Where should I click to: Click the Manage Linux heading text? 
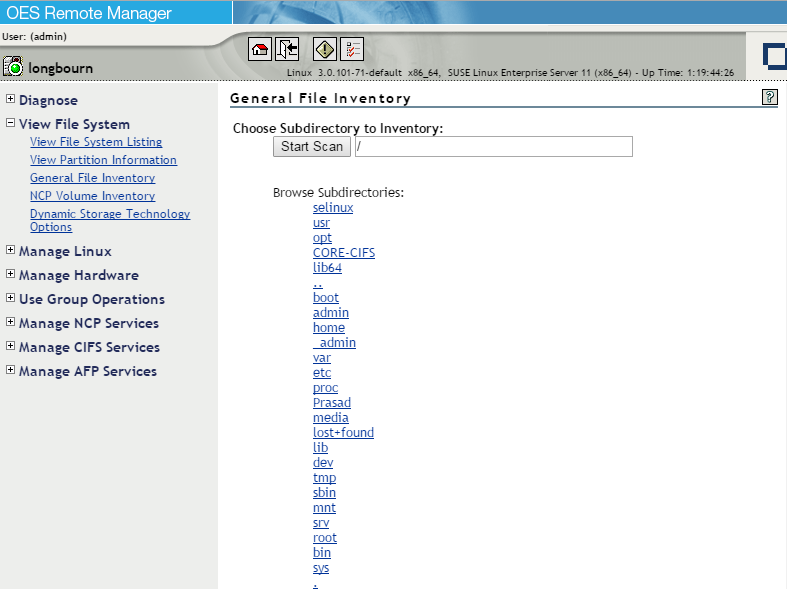click(65, 251)
